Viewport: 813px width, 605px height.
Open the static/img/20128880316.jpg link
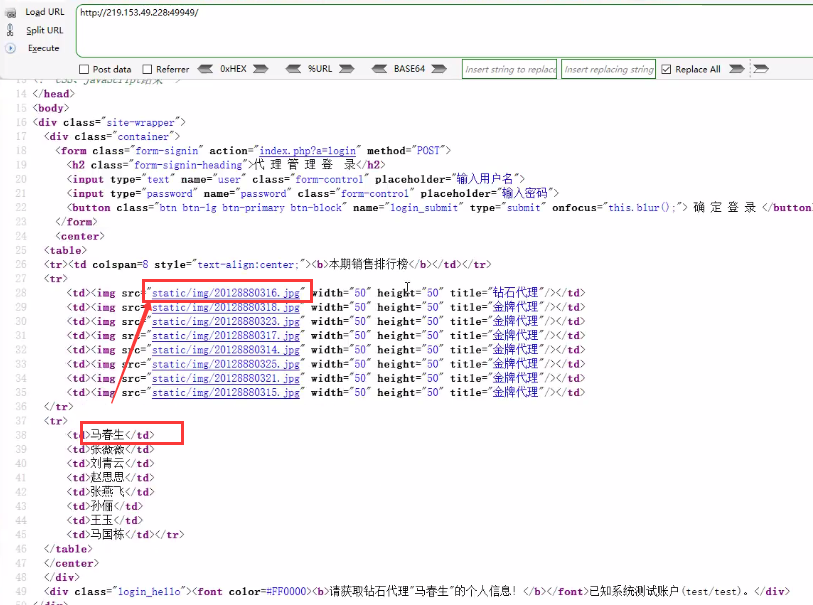point(226,293)
